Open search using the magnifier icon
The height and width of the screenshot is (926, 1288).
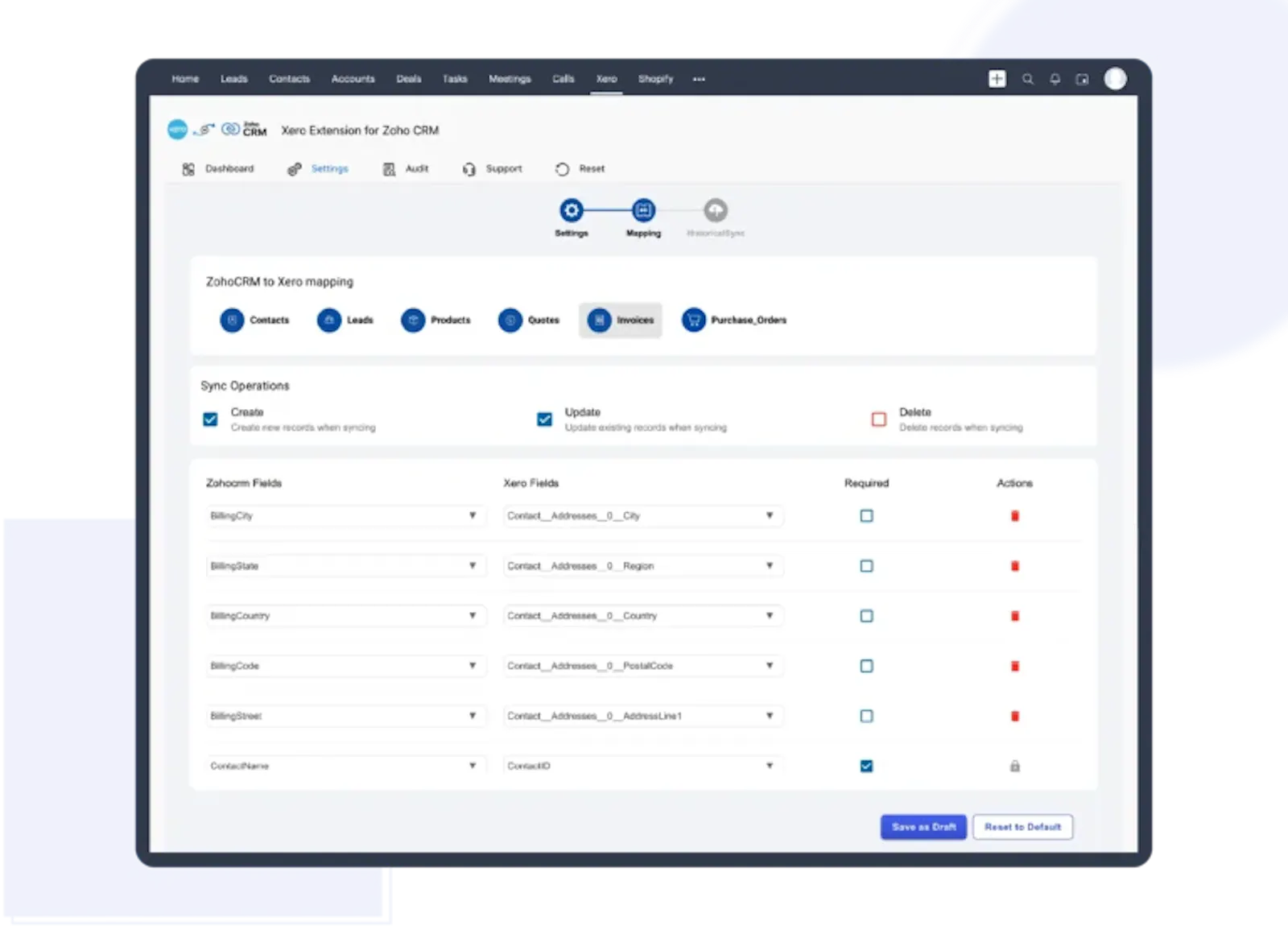coord(1028,79)
